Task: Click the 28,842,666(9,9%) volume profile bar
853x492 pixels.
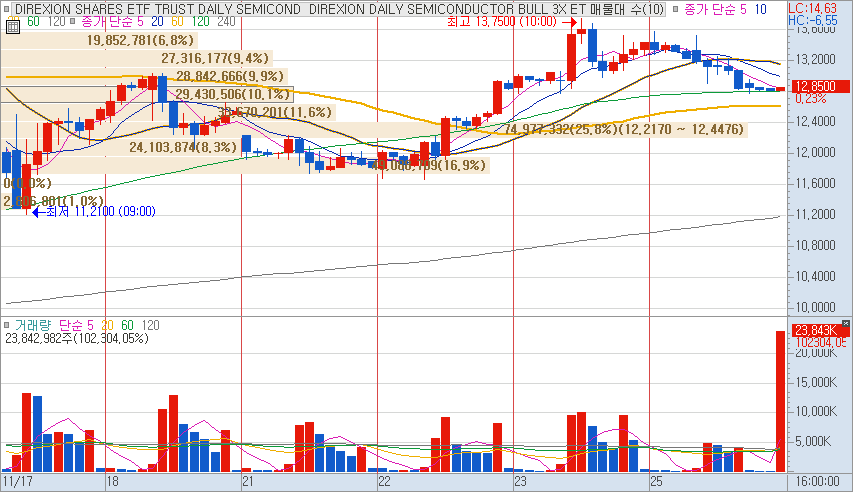Action: click(144, 76)
